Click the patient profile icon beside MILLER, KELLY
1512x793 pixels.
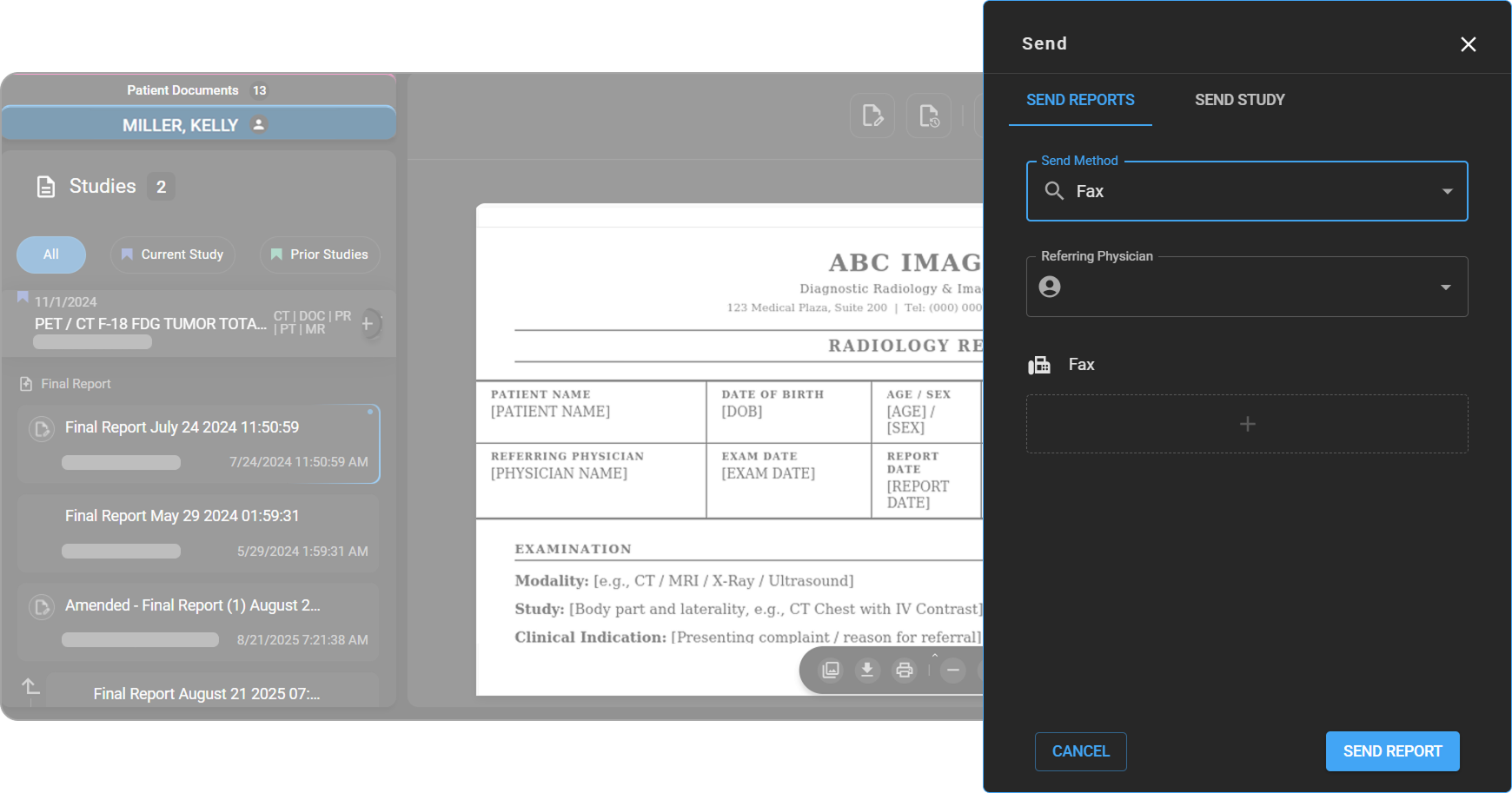[x=258, y=124]
